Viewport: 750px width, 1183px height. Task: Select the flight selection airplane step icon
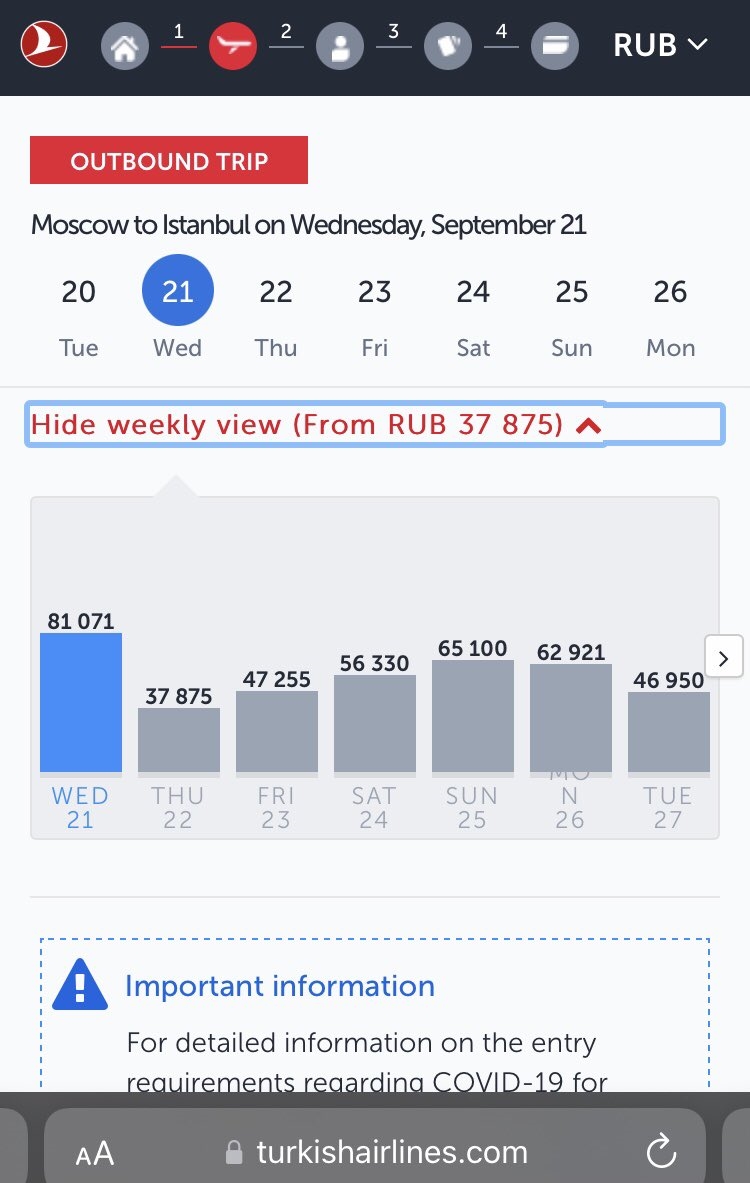(x=232, y=46)
